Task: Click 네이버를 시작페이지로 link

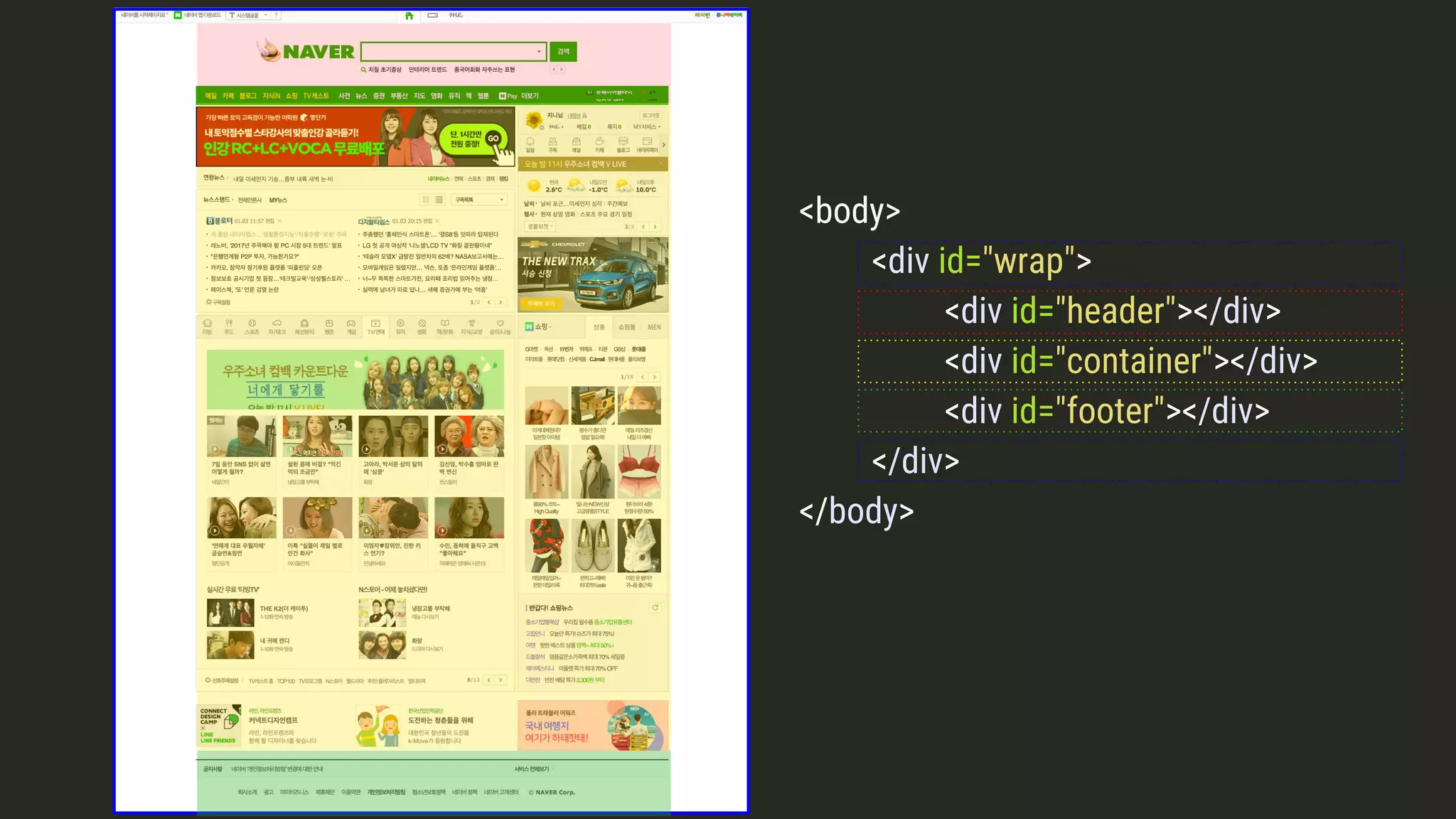Action: (x=144, y=15)
